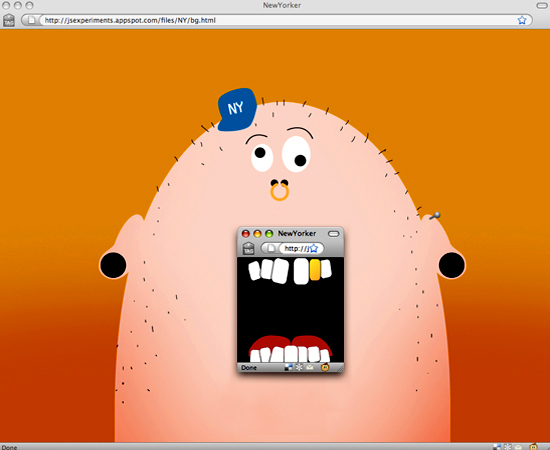This screenshot has width=550, height=450.
Task: Click the TAG icon in the main toolbar
Action: (x=9, y=20)
